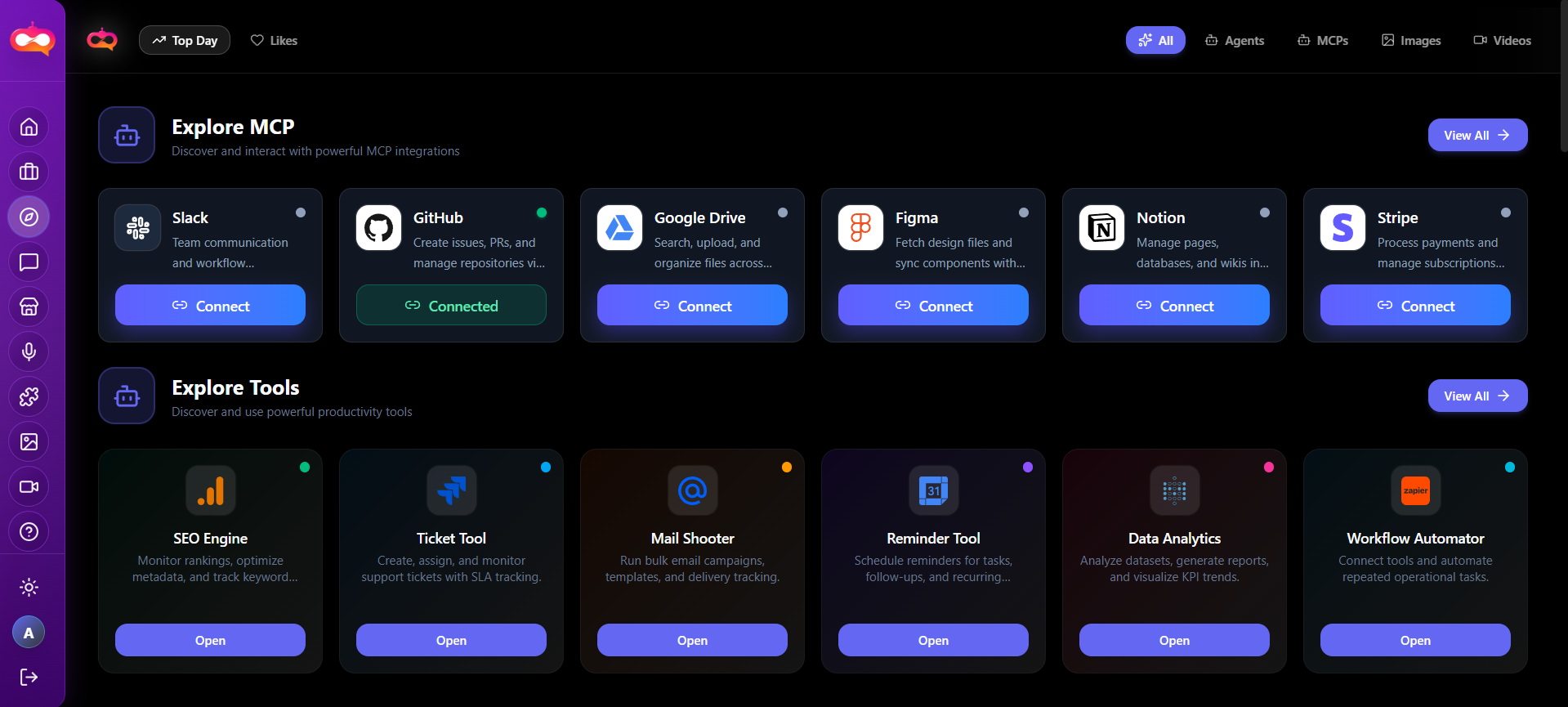Click the small logo next to Top Day
1568x707 pixels.
[x=102, y=39]
